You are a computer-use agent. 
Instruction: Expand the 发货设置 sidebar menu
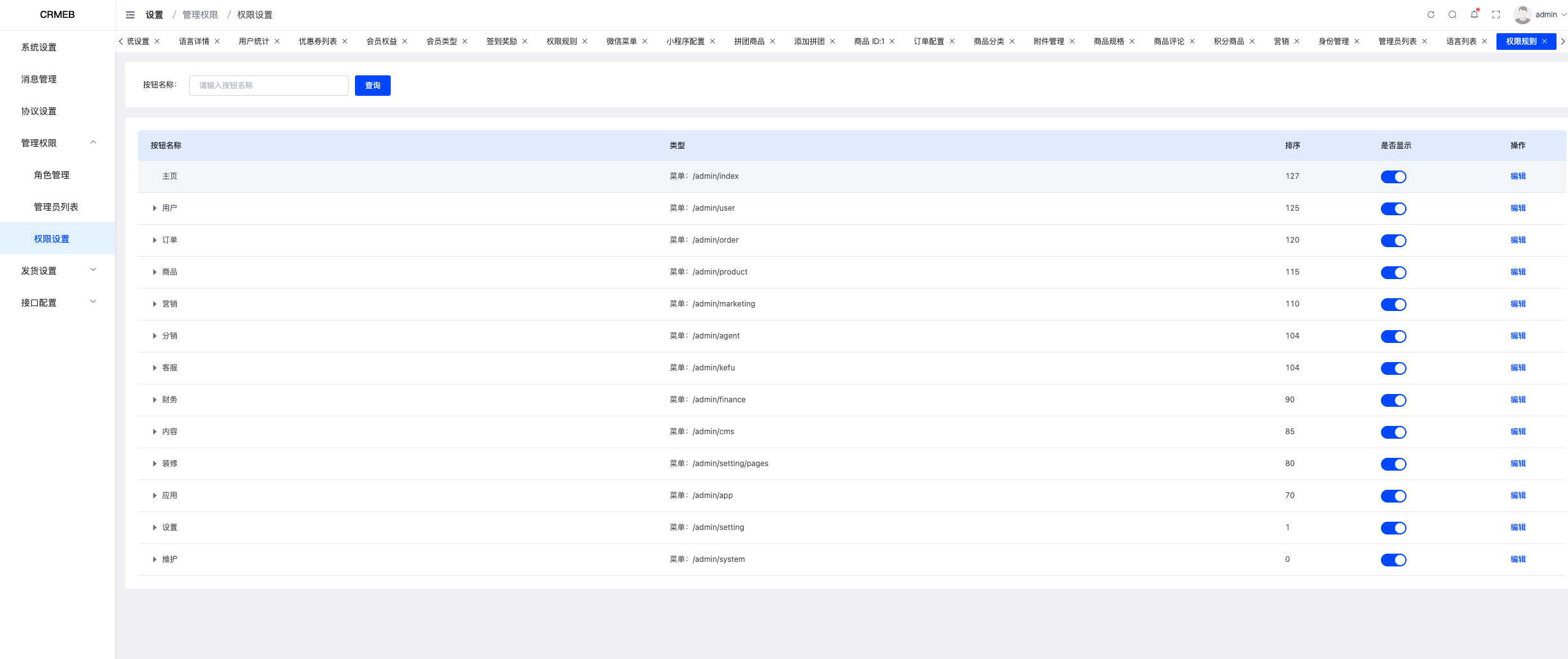(x=57, y=271)
